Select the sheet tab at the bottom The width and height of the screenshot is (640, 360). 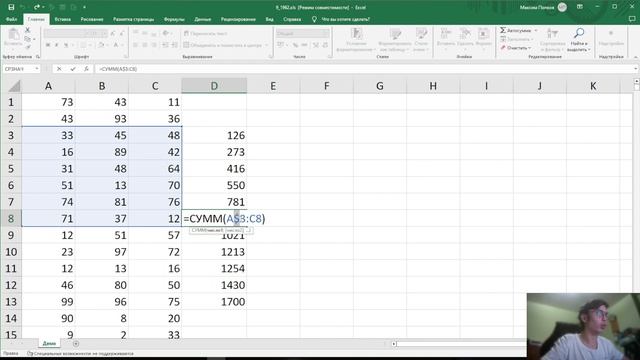click(49, 344)
